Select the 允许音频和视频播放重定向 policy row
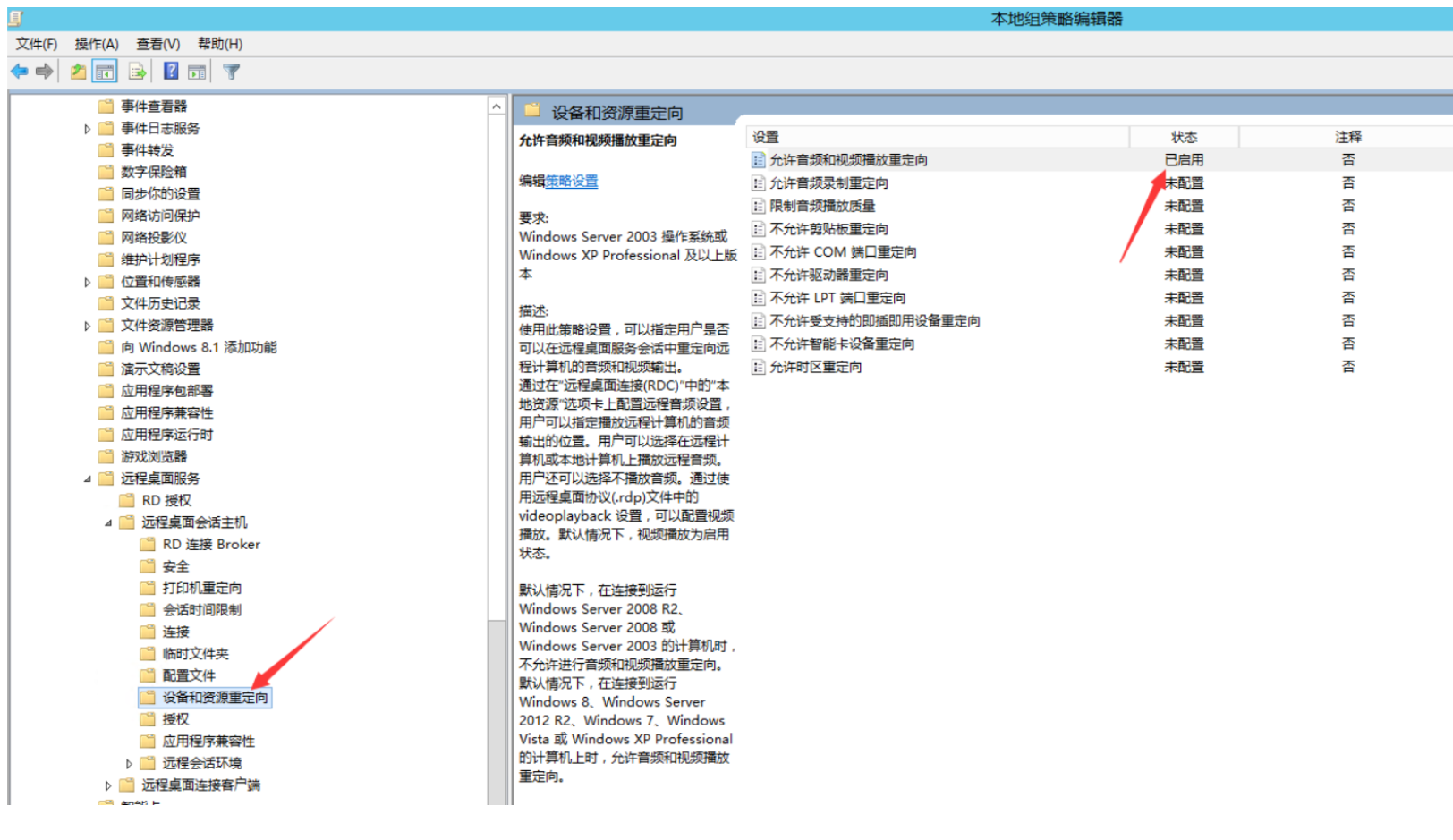Viewport: 1453px width, 840px height. pos(848,160)
